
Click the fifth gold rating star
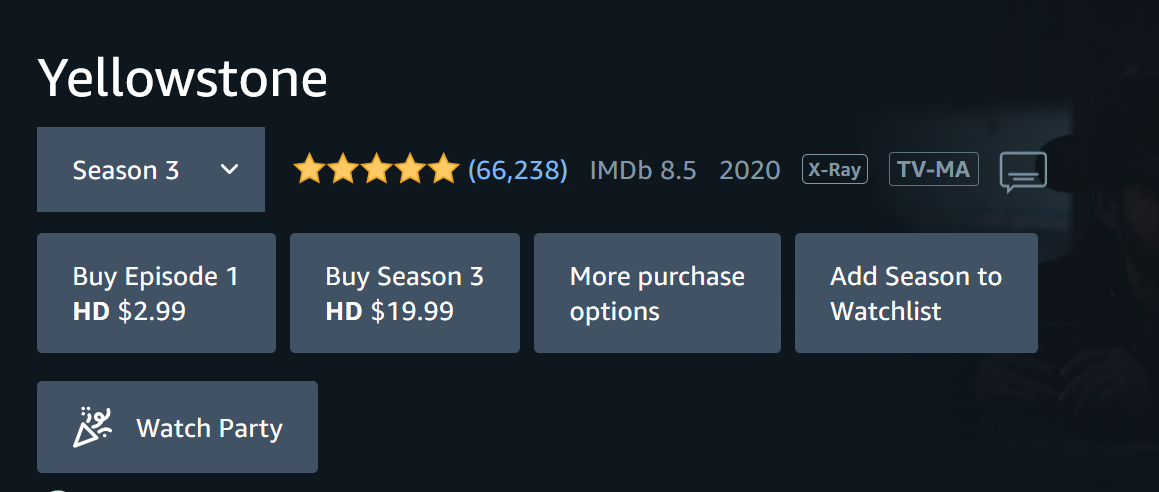click(x=444, y=168)
